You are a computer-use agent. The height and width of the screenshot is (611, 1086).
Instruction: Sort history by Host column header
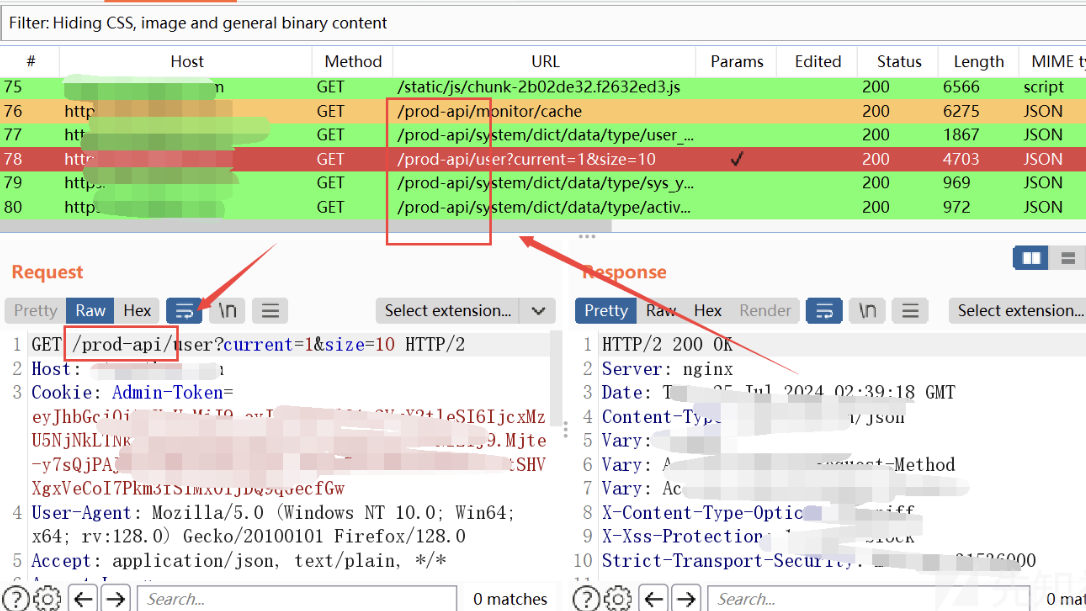coord(186,62)
